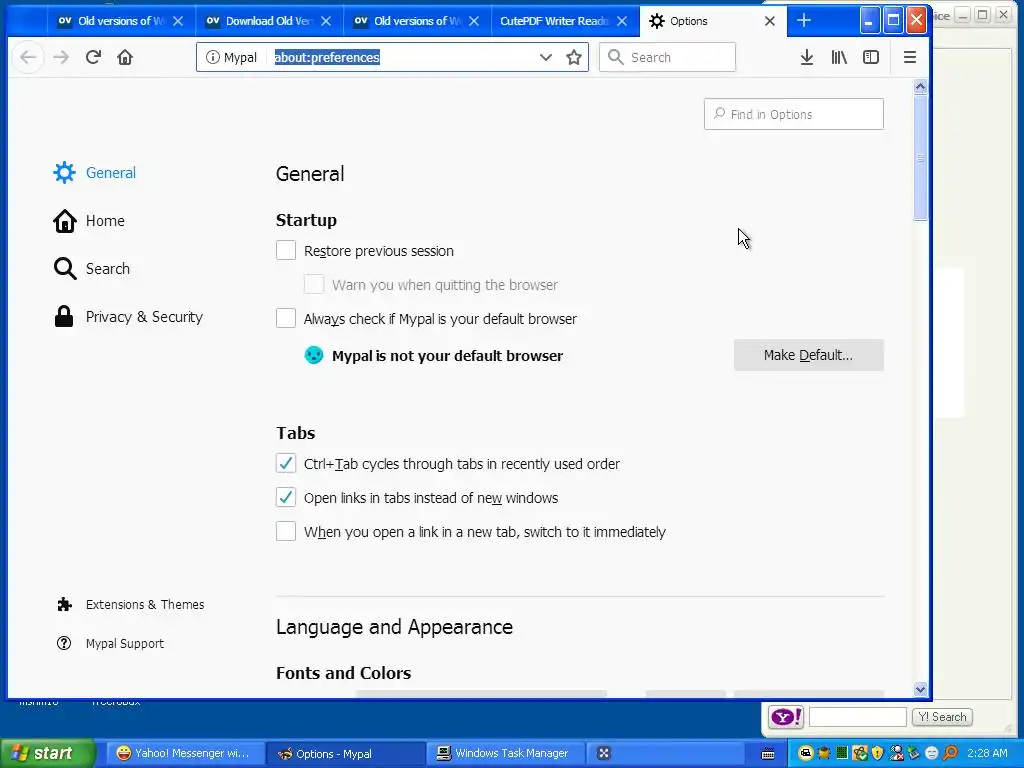The height and width of the screenshot is (768, 1024).
Task: Click the forward navigation arrow
Action: (x=61, y=57)
